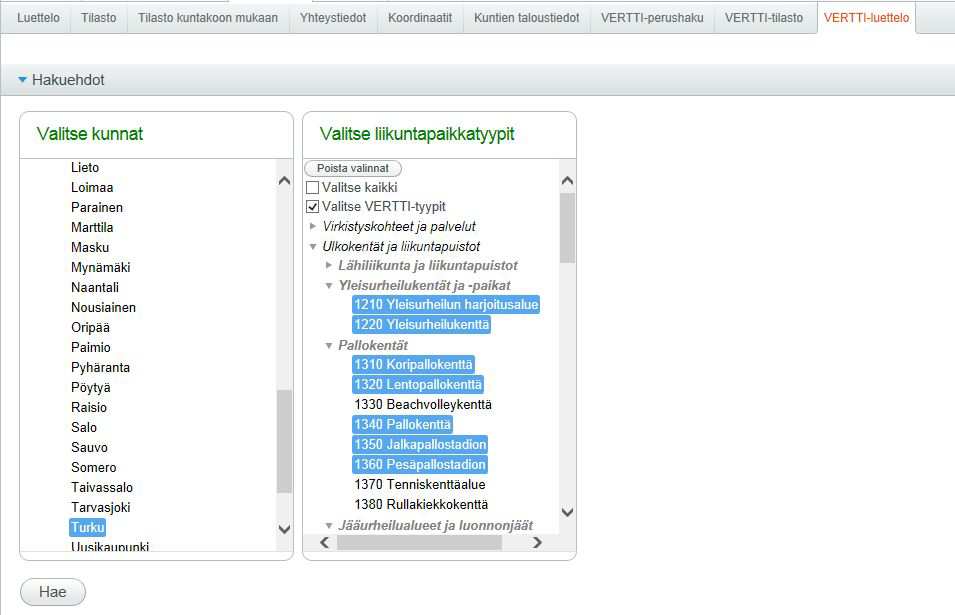Image resolution: width=955 pixels, height=615 pixels.
Task: Click the sports type horizontal scrollbar thumb
Action: (419, 543)
